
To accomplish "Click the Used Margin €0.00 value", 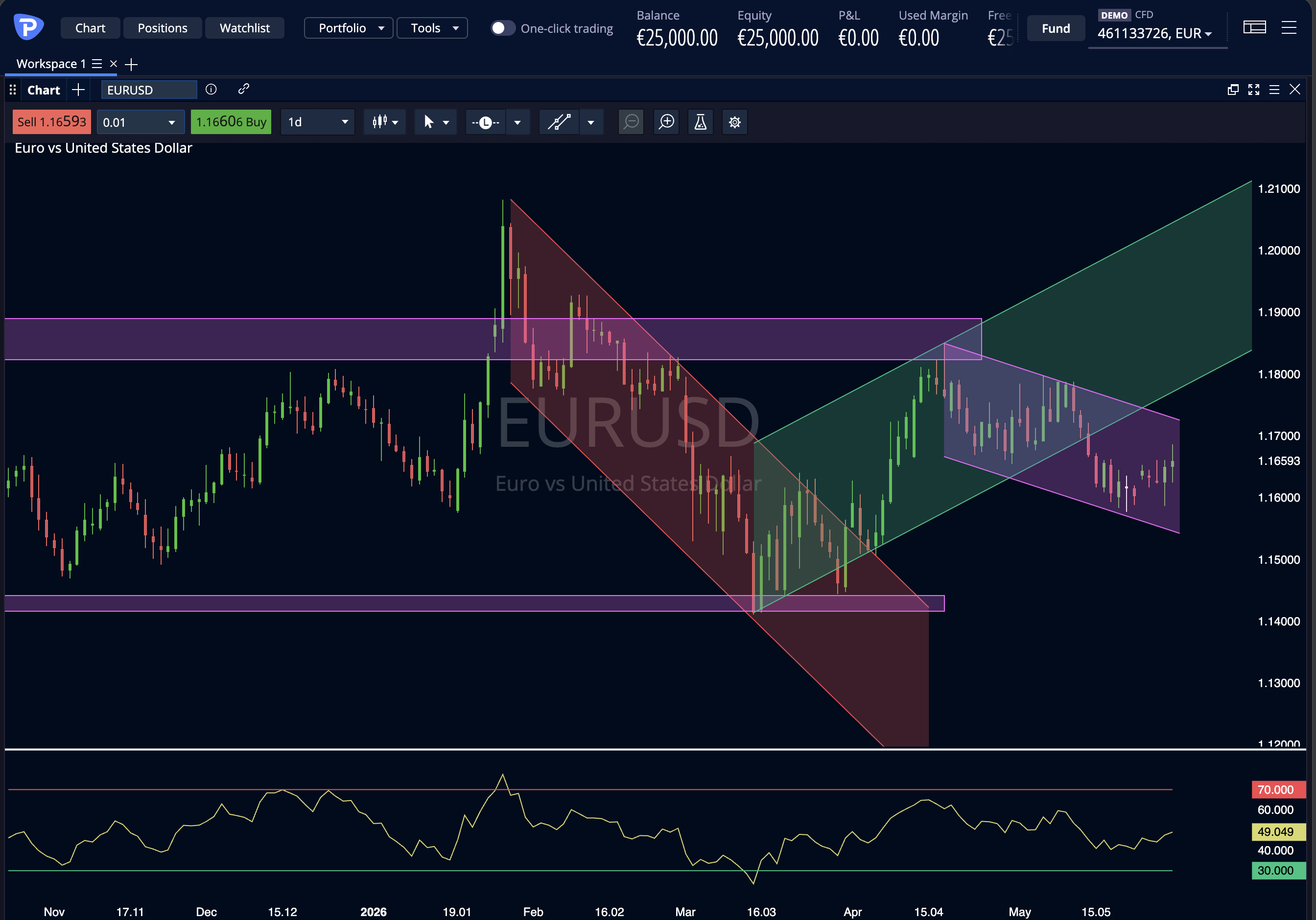I will (919, 38).
